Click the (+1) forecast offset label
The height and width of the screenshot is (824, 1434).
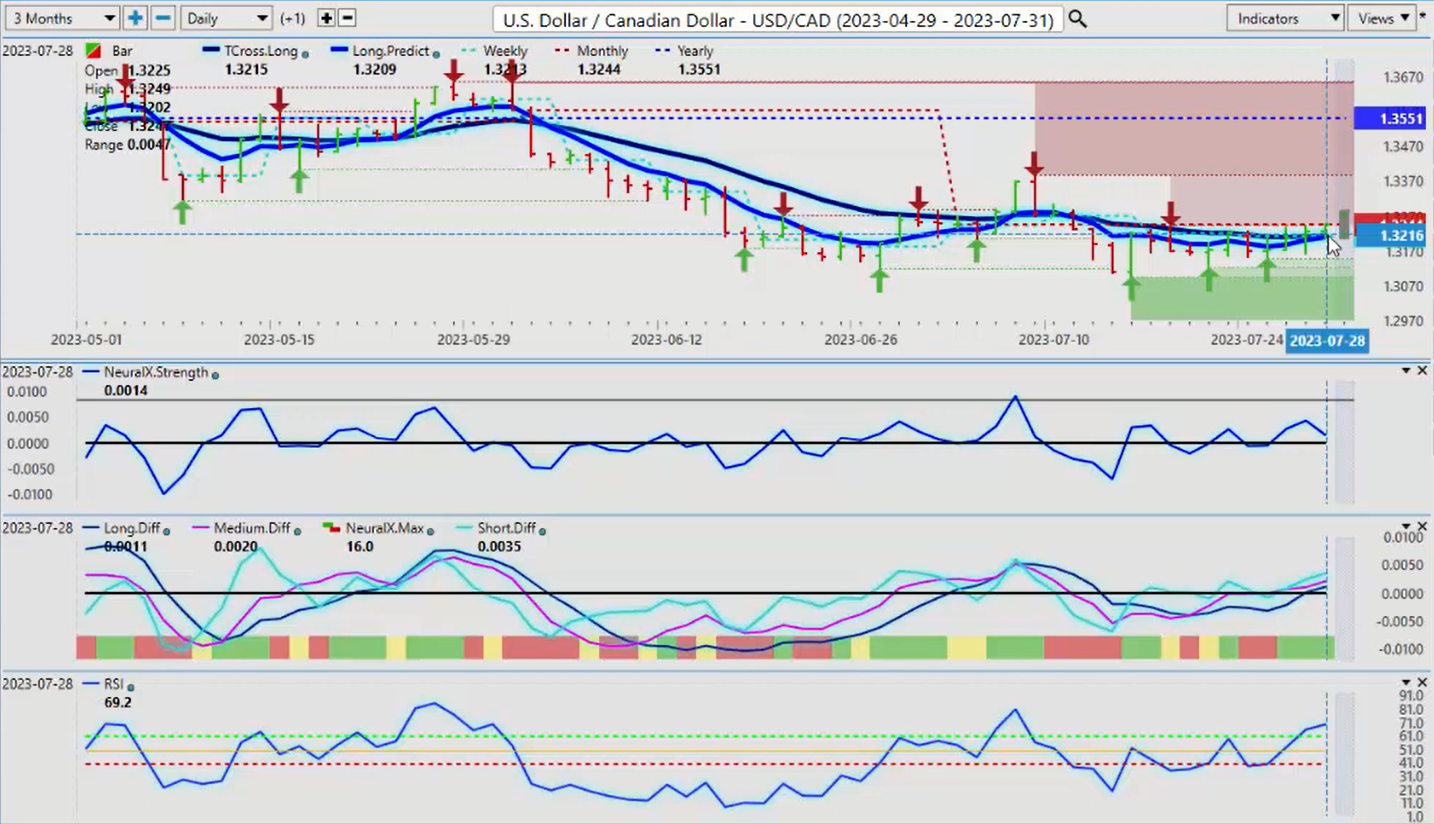point(294,18)
